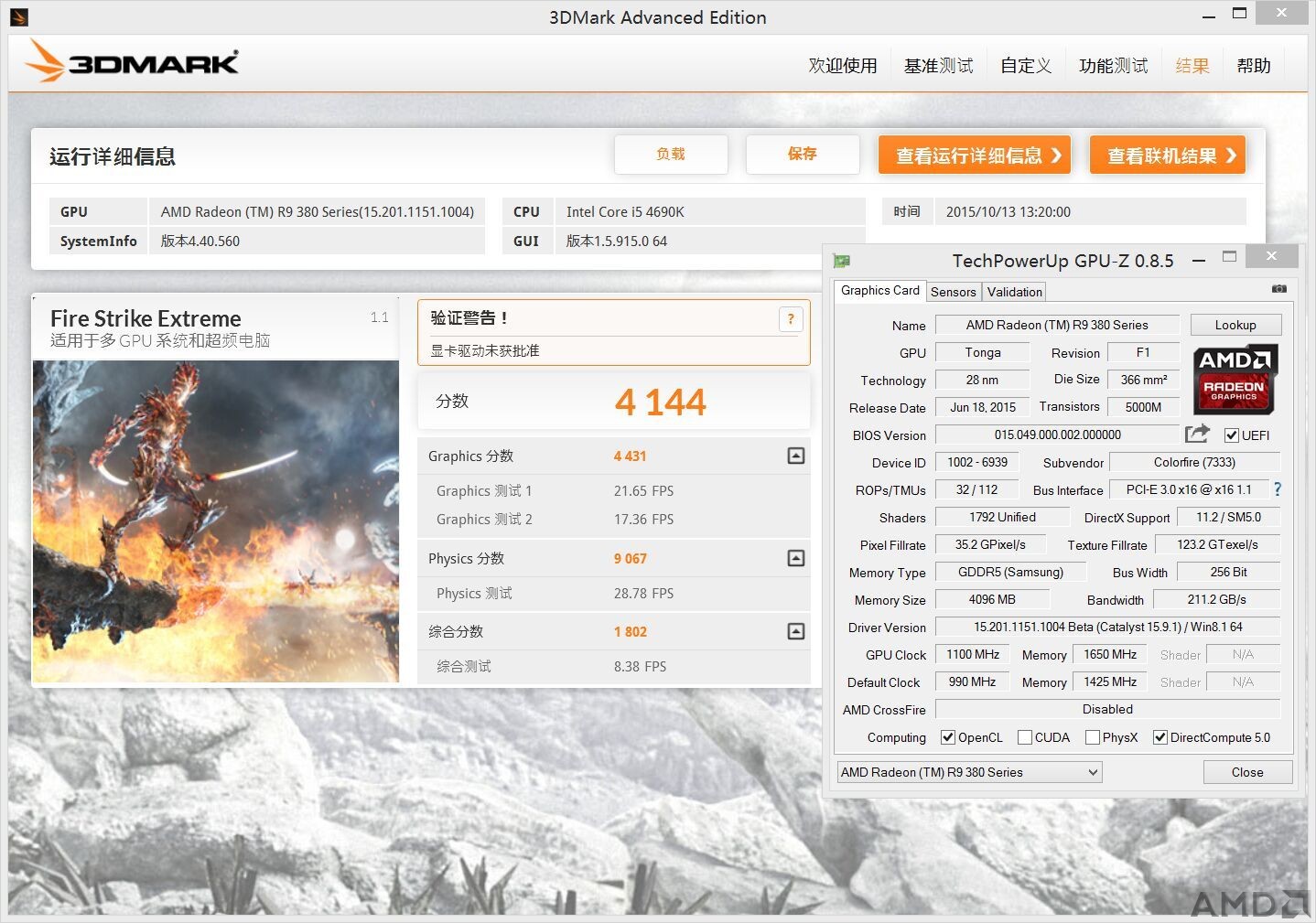Click the combined score 1 802
Viewport: 1316px width, 923px height.
click(630, 632)
